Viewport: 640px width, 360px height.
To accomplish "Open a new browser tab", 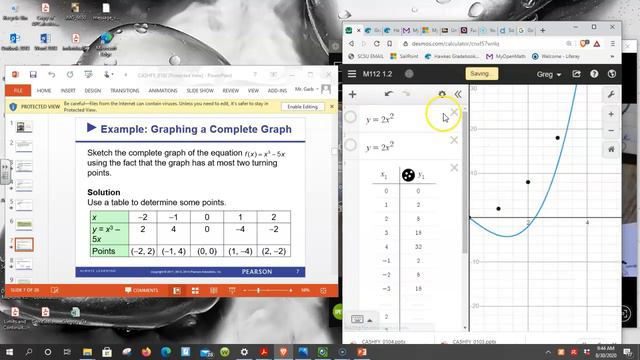I will (x=542, y=30).
